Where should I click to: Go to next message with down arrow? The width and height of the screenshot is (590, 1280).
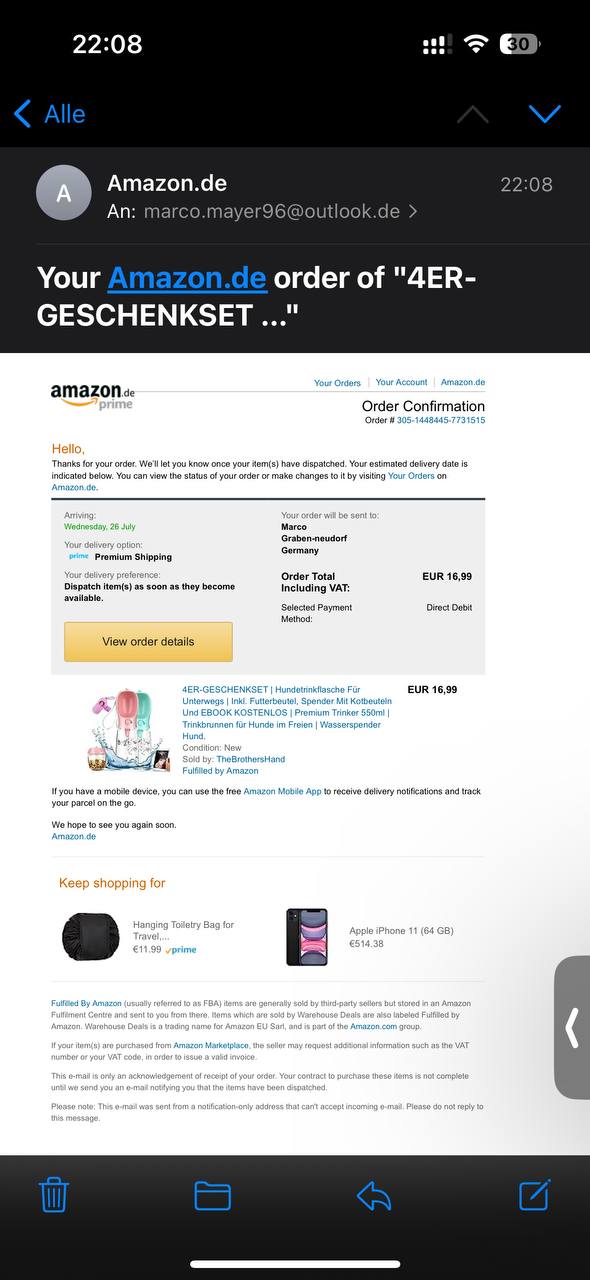pyautogui.click(x=545, y=113)
